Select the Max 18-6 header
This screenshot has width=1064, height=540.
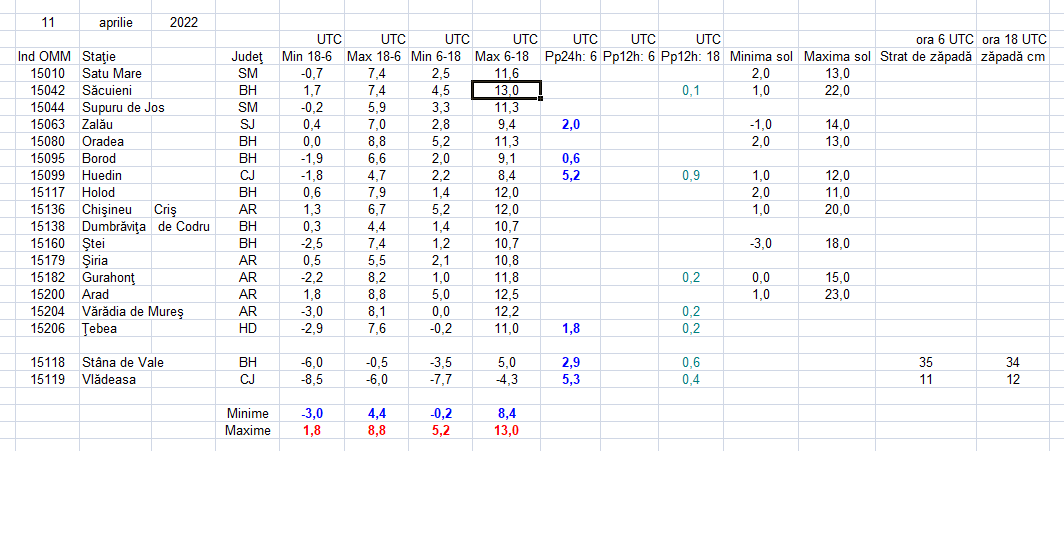[373, 56]
